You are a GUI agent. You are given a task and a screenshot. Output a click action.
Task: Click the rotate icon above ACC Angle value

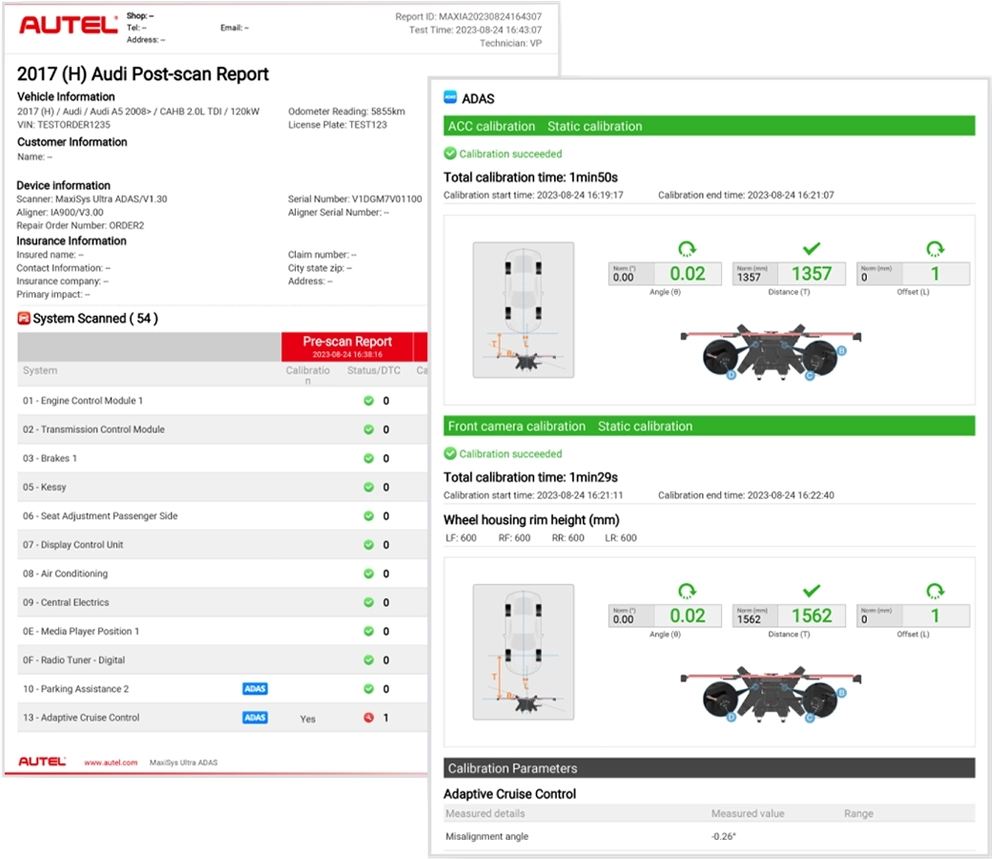[687, 249]
